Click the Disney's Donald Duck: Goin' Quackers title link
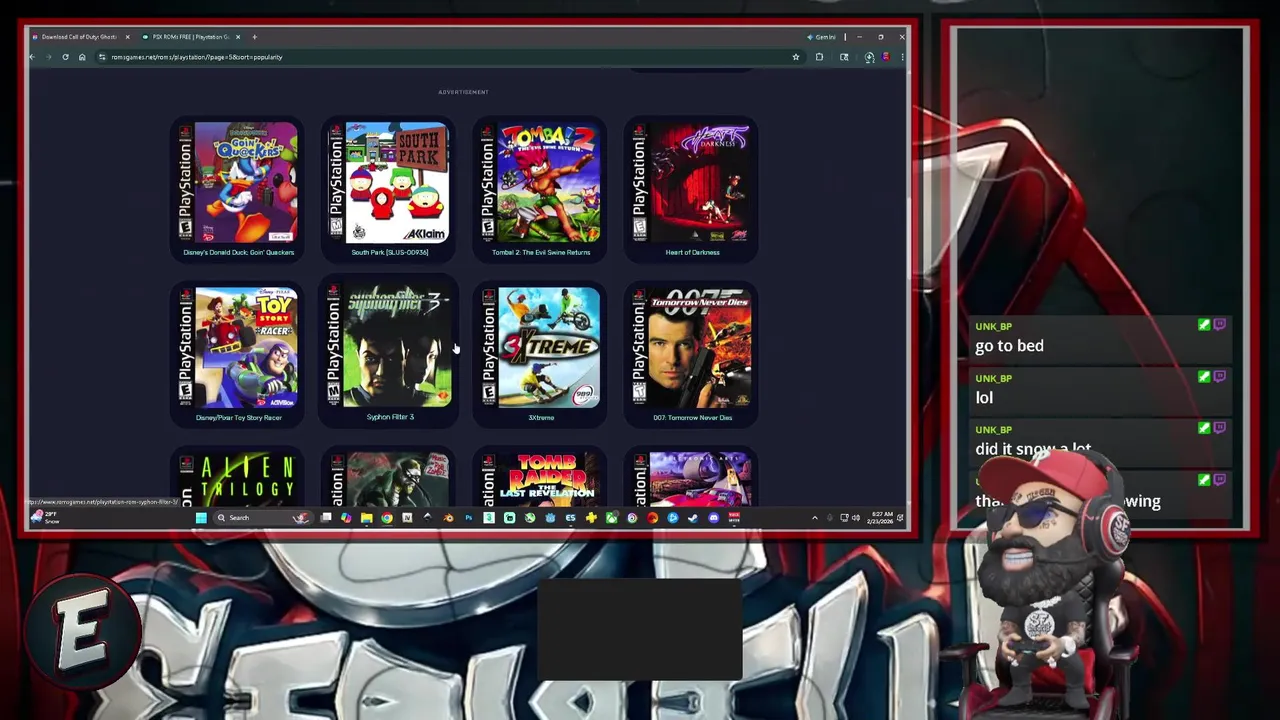The width and height of the screenshot is (1280, 720). click(239, 252)
